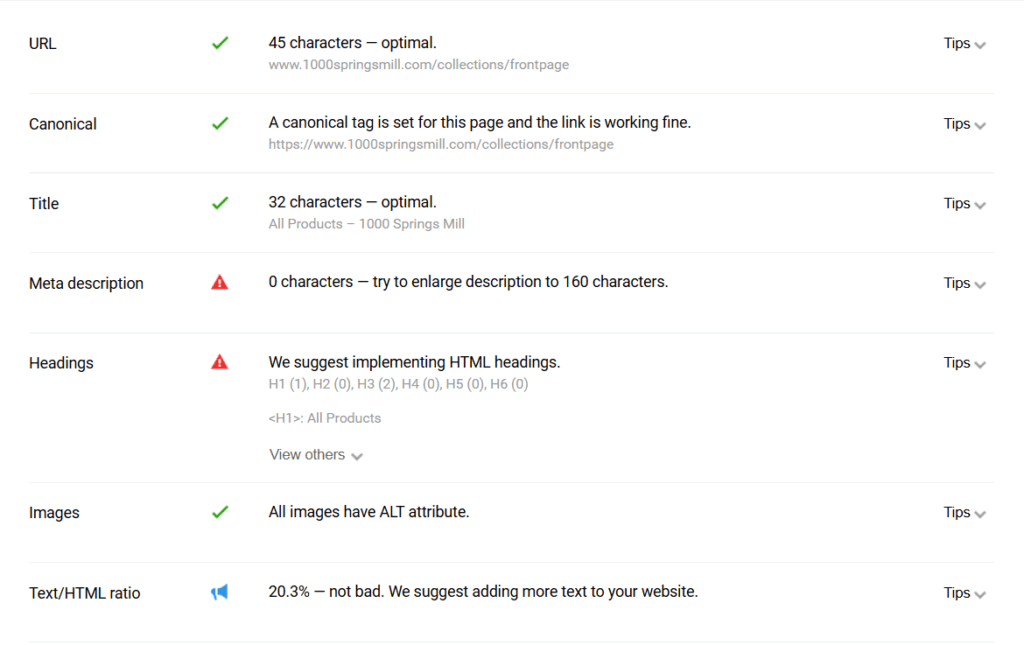Open Tips for the Title row

(x=965, y=204)
